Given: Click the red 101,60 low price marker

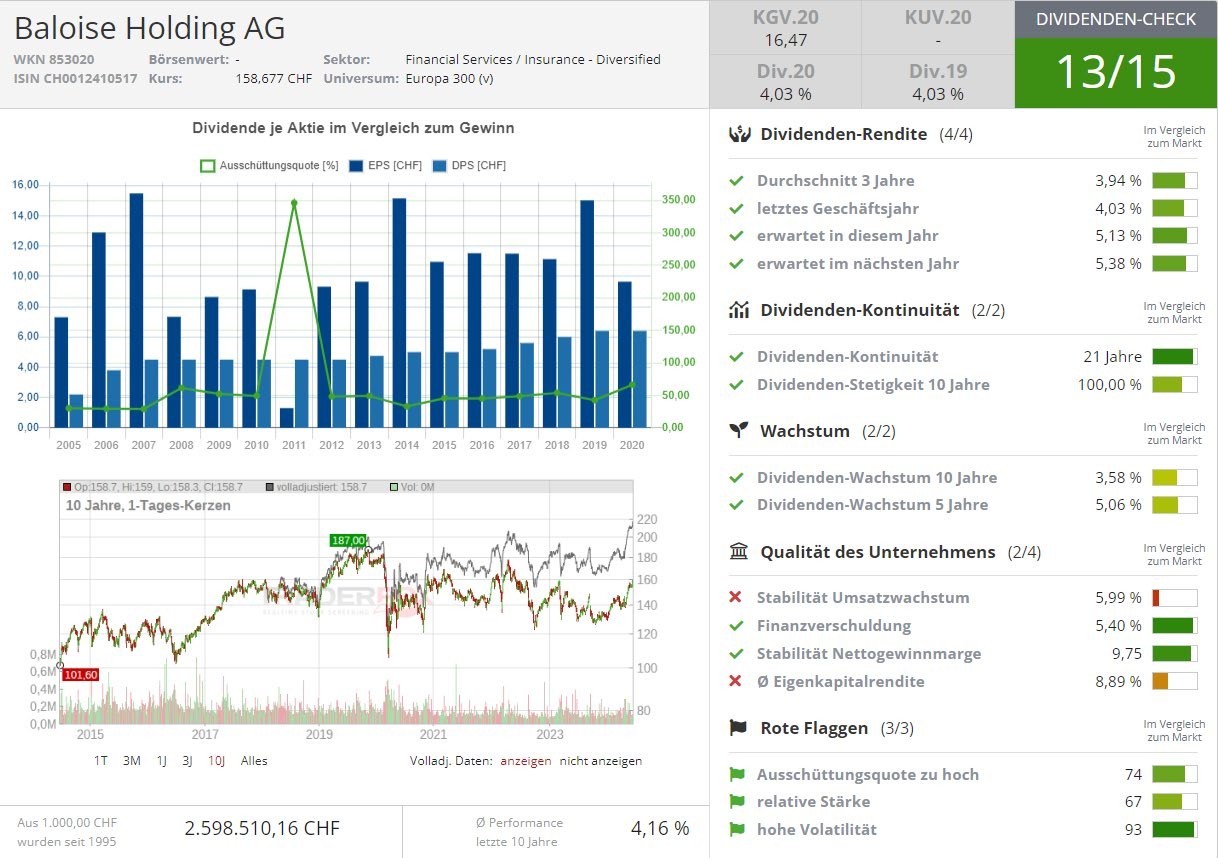Looking at the screenshot, I should (80, 675).
